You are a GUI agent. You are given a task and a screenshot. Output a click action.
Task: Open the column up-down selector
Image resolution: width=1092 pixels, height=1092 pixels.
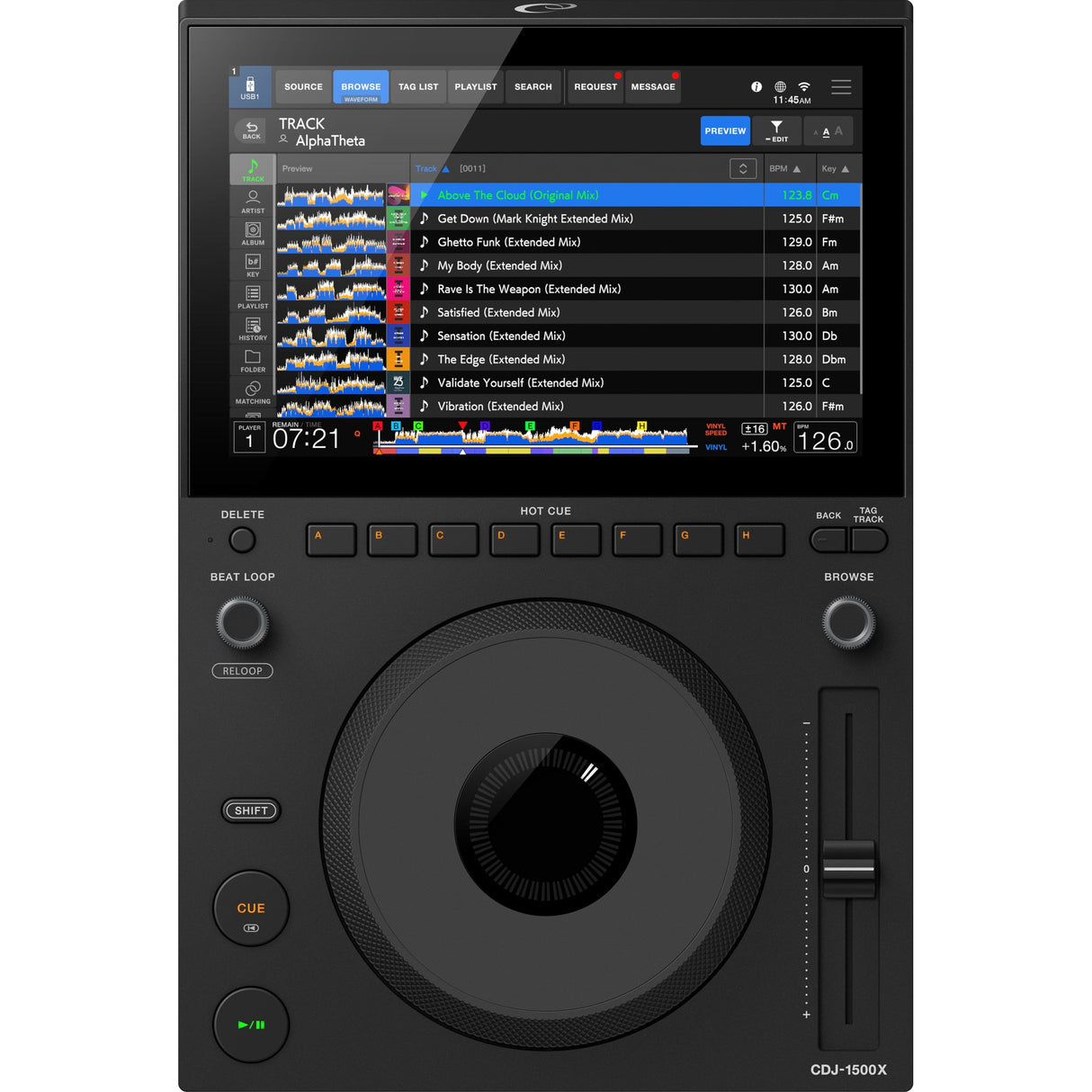tap(743, 168)
